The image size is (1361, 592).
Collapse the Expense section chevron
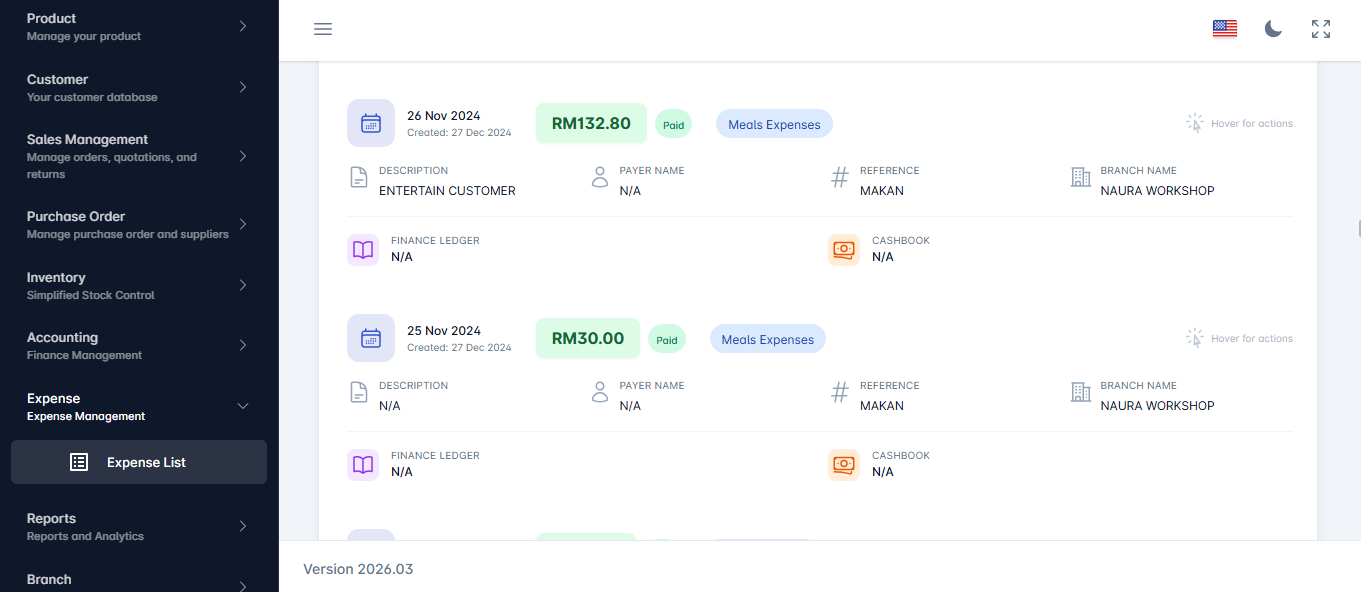(243, 406)
